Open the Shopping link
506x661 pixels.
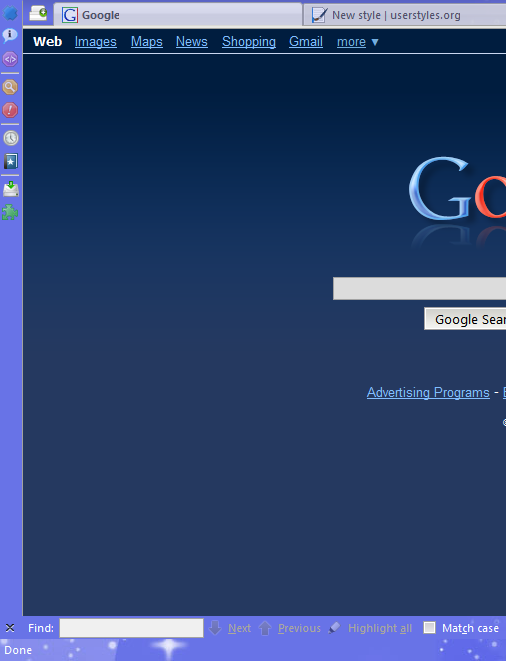coord(249,42)
